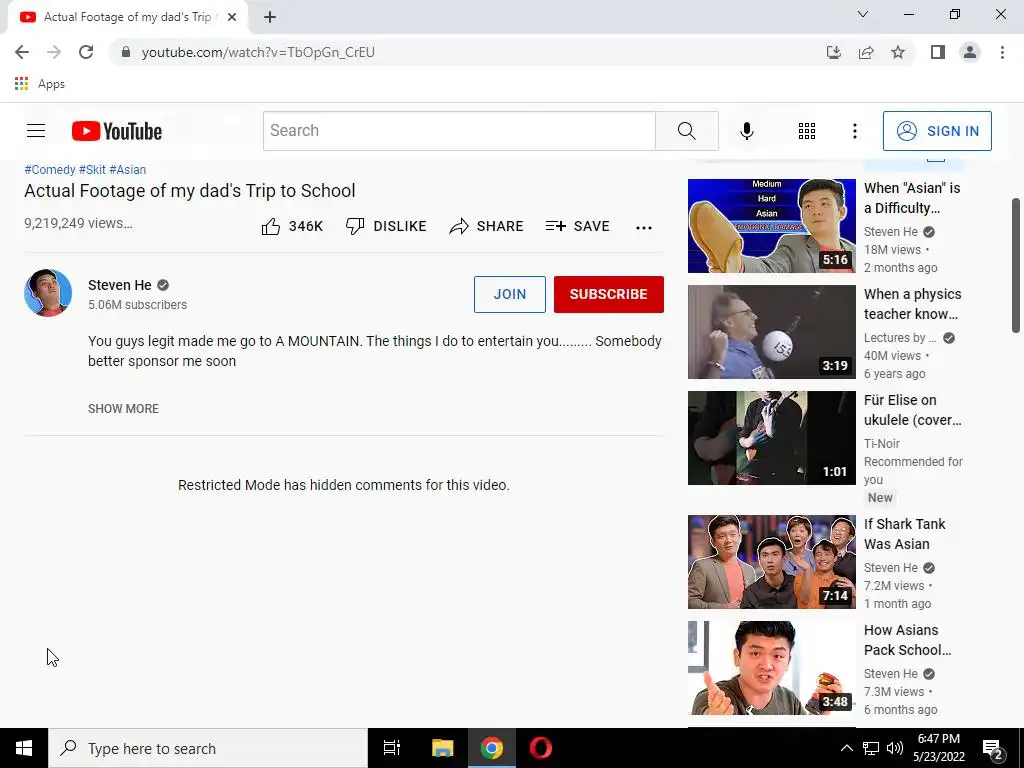Open YouTube settings three-dot menu
The height and width of the screenshot is (768, 1024).
pyautogui.click(x=854, y=131)
